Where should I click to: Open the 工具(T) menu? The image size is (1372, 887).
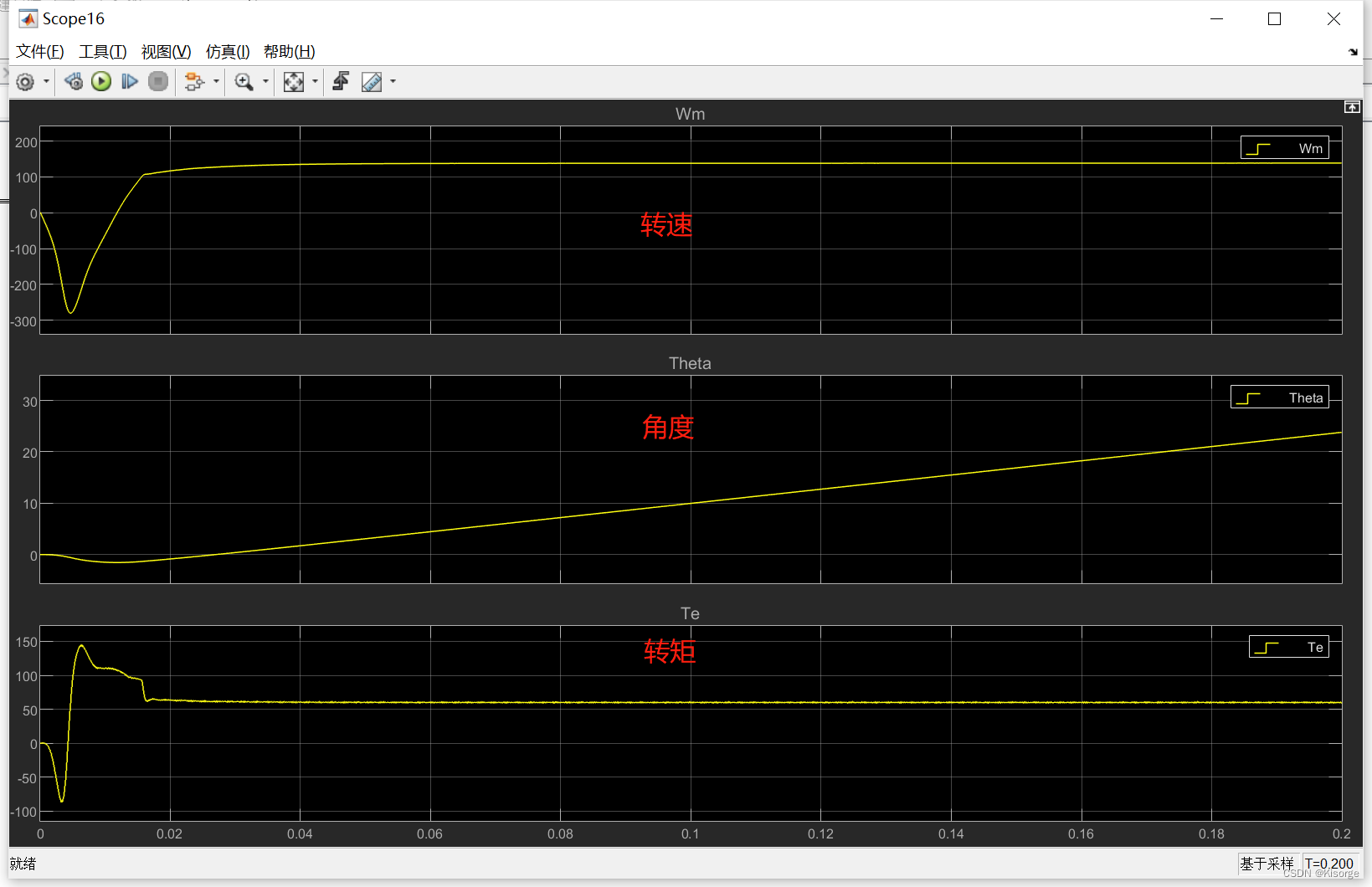pyautogui.click(x=103, y=52)
